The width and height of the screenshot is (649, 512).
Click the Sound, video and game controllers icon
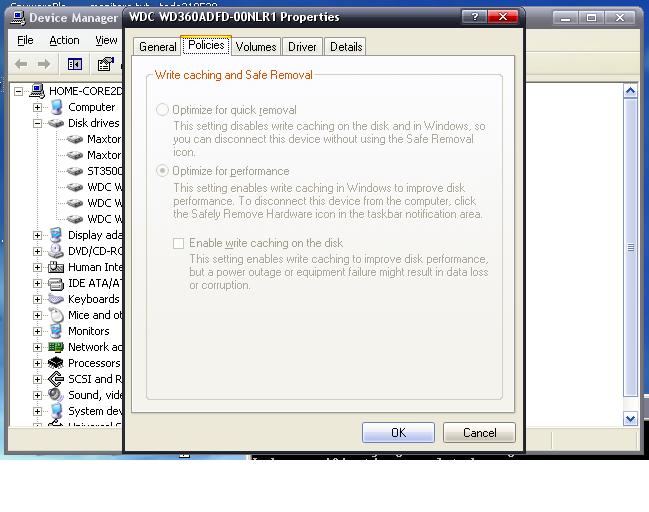[x=56, y=395]
